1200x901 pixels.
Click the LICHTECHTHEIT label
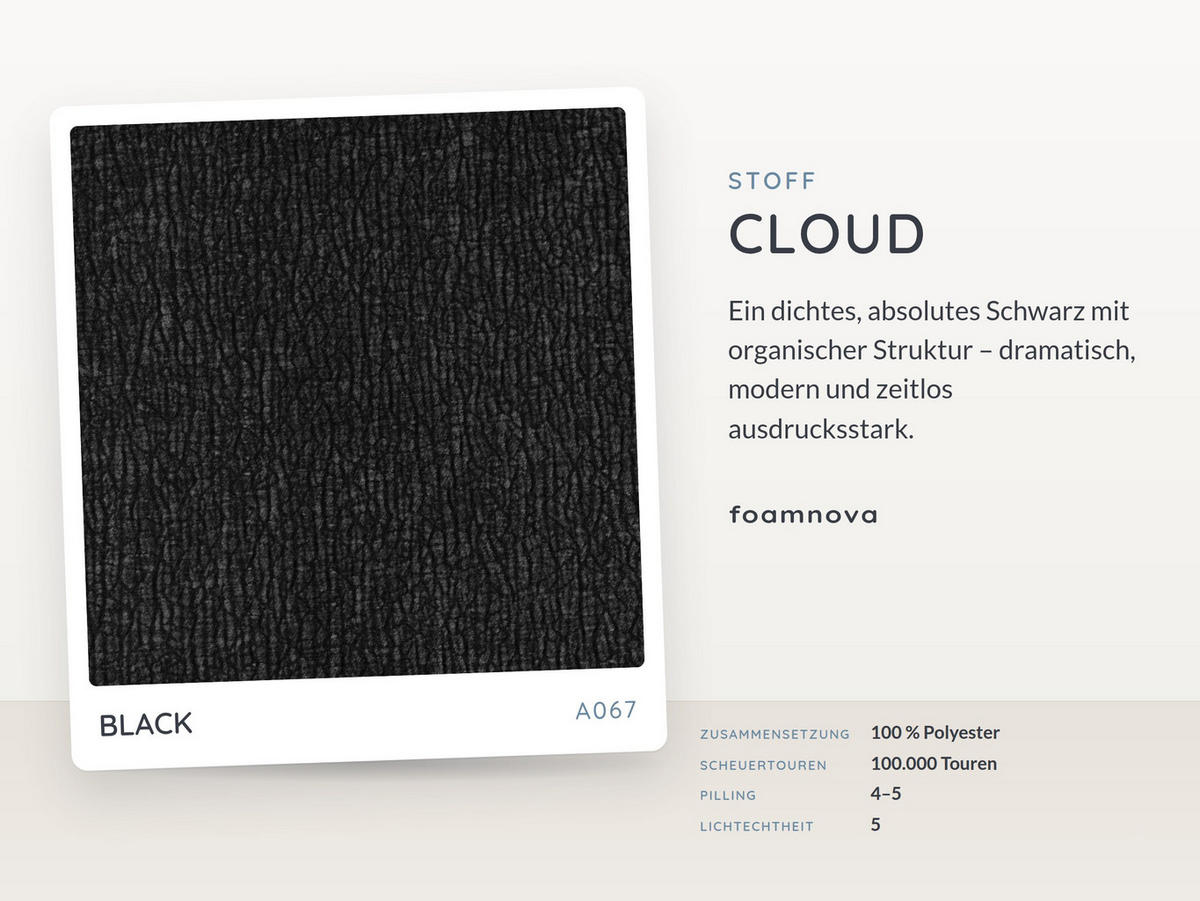[757, 827]
